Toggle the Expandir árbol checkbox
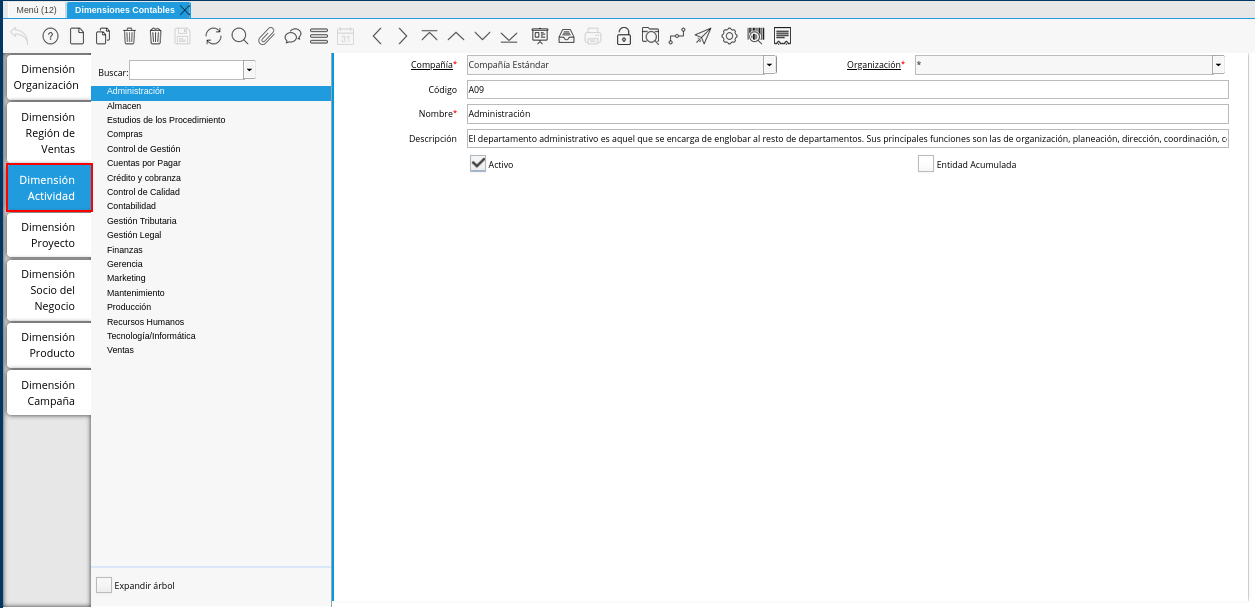1255x608 pixels. [104, 585]
